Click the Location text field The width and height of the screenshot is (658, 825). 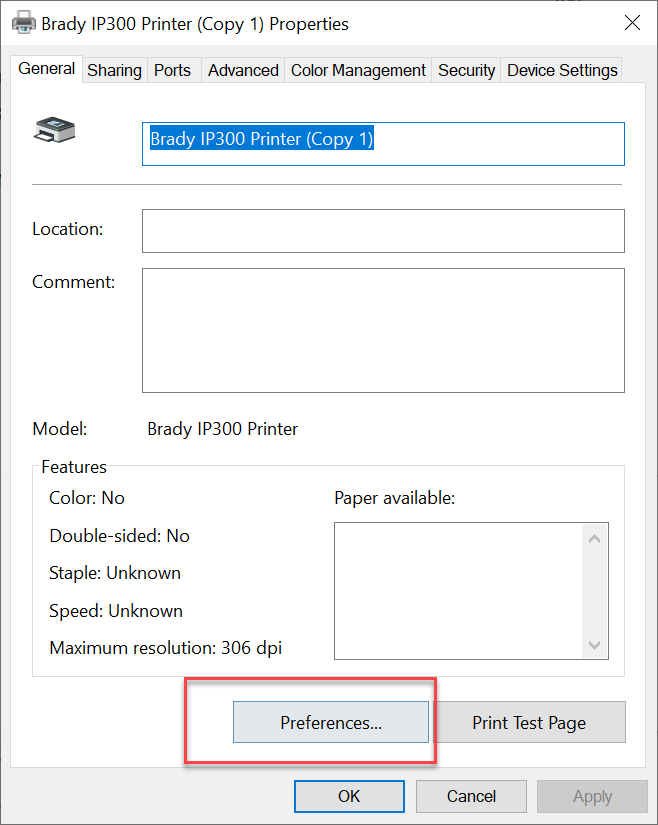point(383,231)
